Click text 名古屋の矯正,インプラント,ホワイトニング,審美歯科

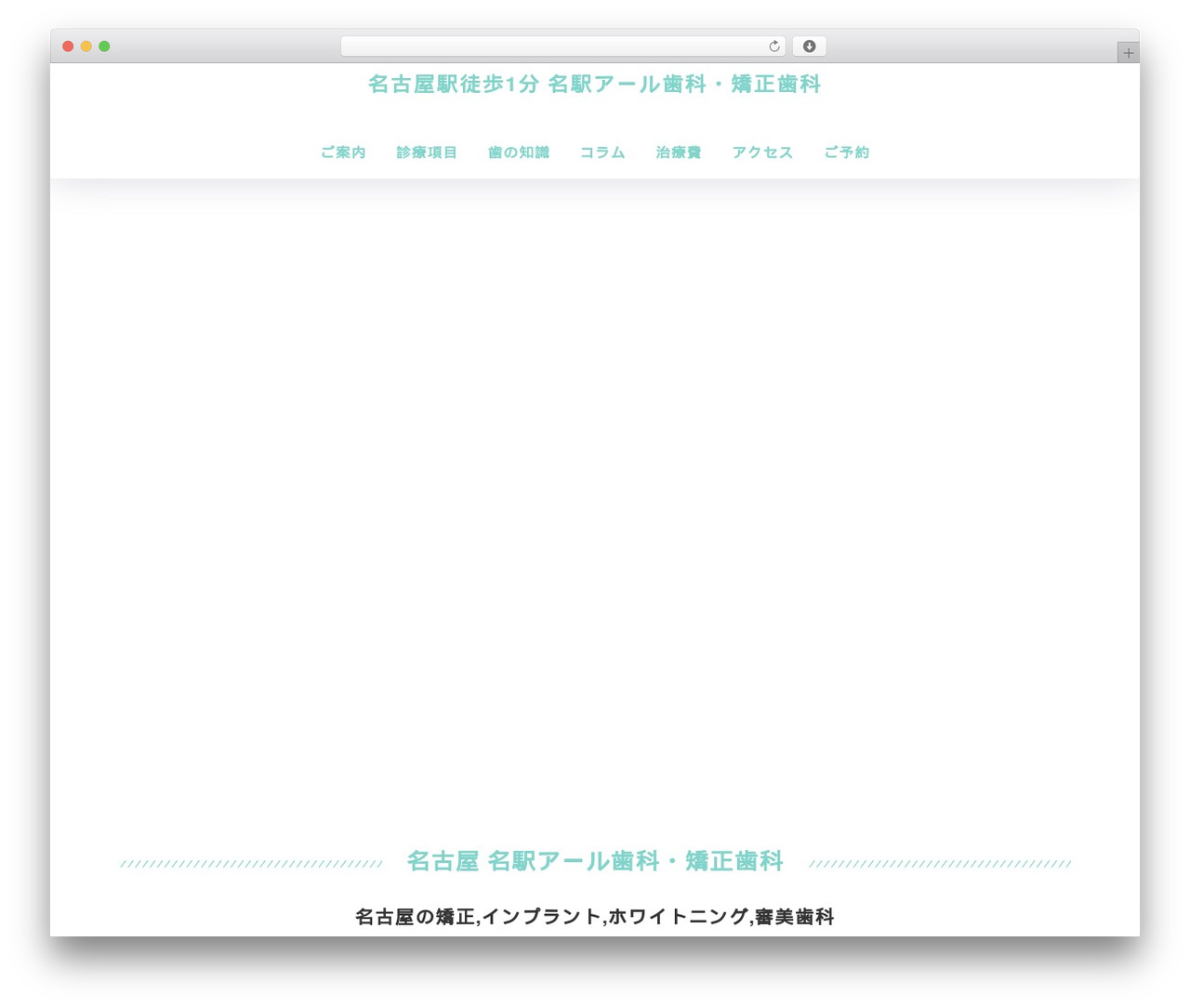pos(595,917)
